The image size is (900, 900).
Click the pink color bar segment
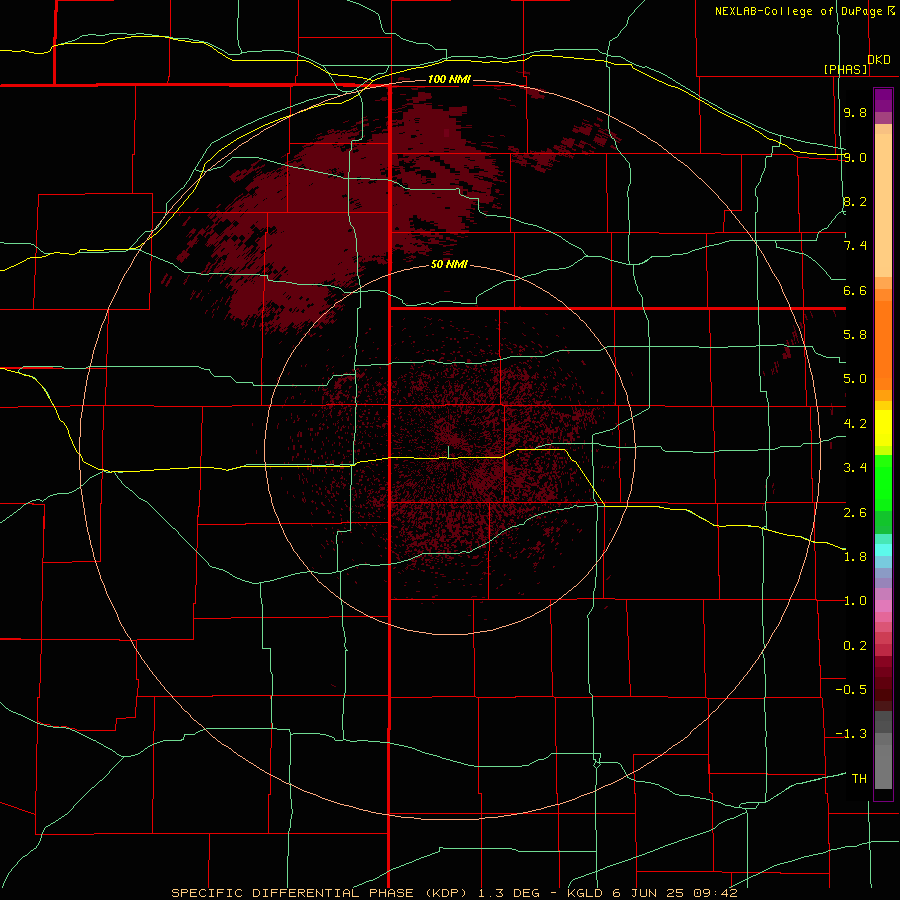click(883, 606)
